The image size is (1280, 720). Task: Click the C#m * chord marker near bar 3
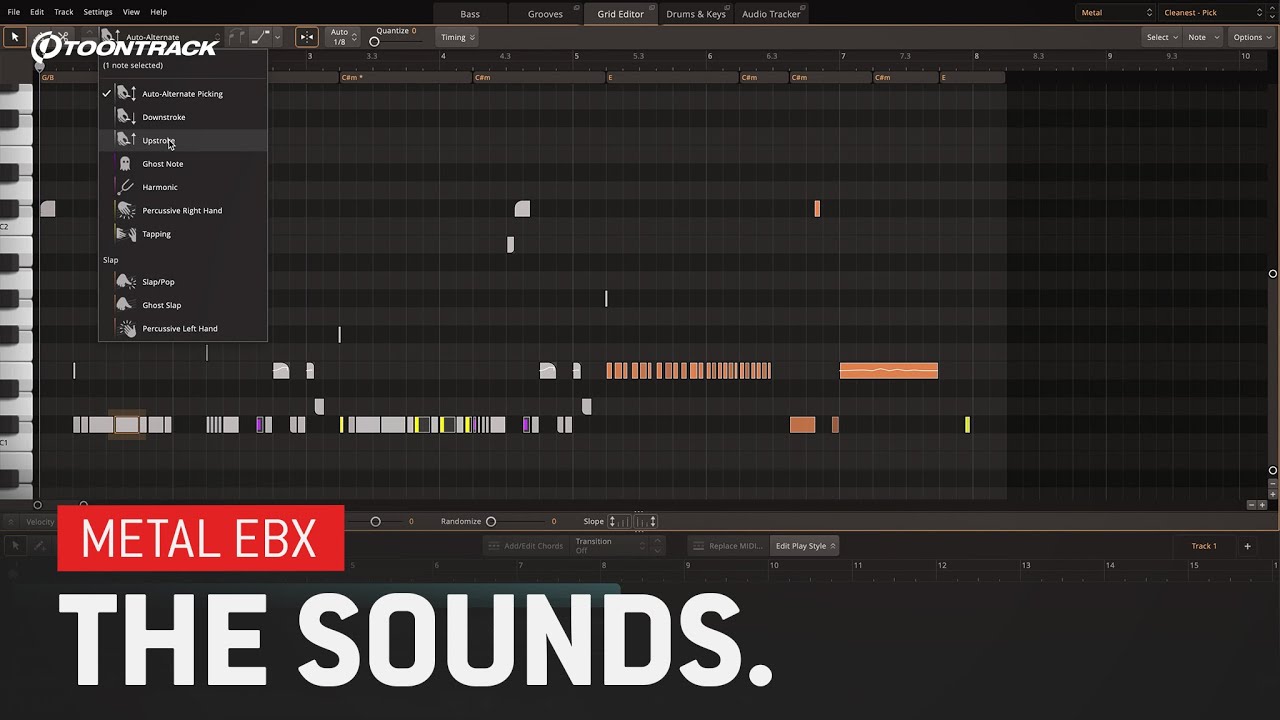pyautogui.click(x=352, y=77)
